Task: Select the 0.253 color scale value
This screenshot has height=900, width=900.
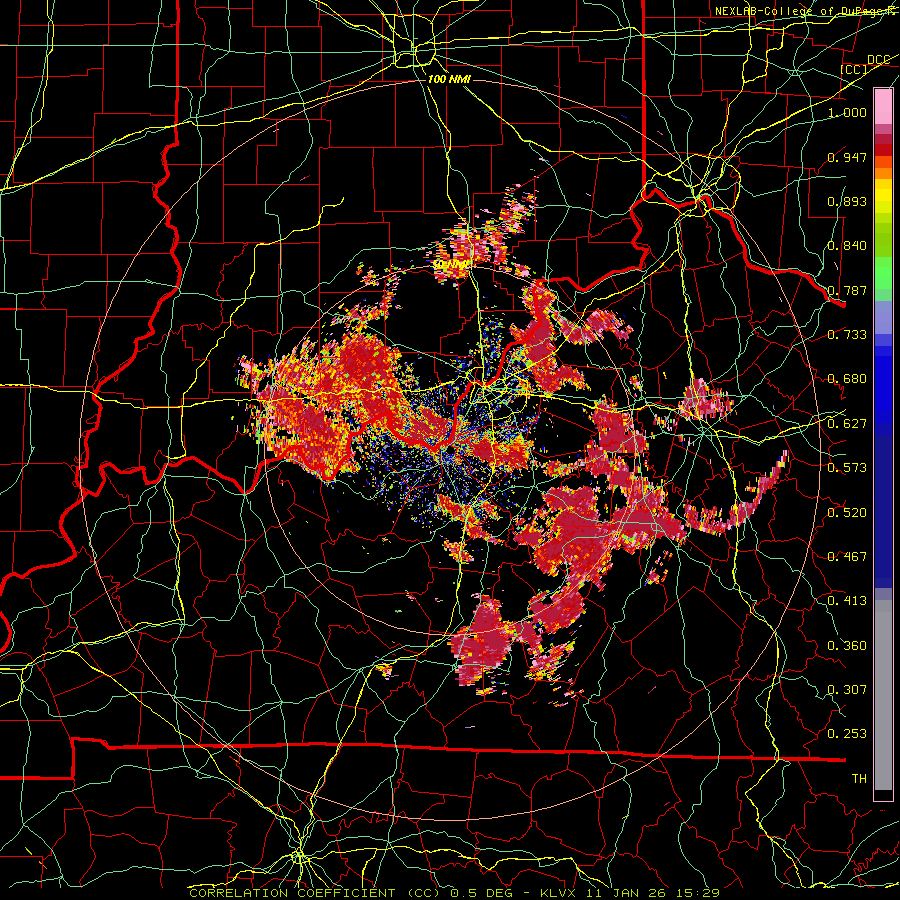Action: (x=847, y=734)
